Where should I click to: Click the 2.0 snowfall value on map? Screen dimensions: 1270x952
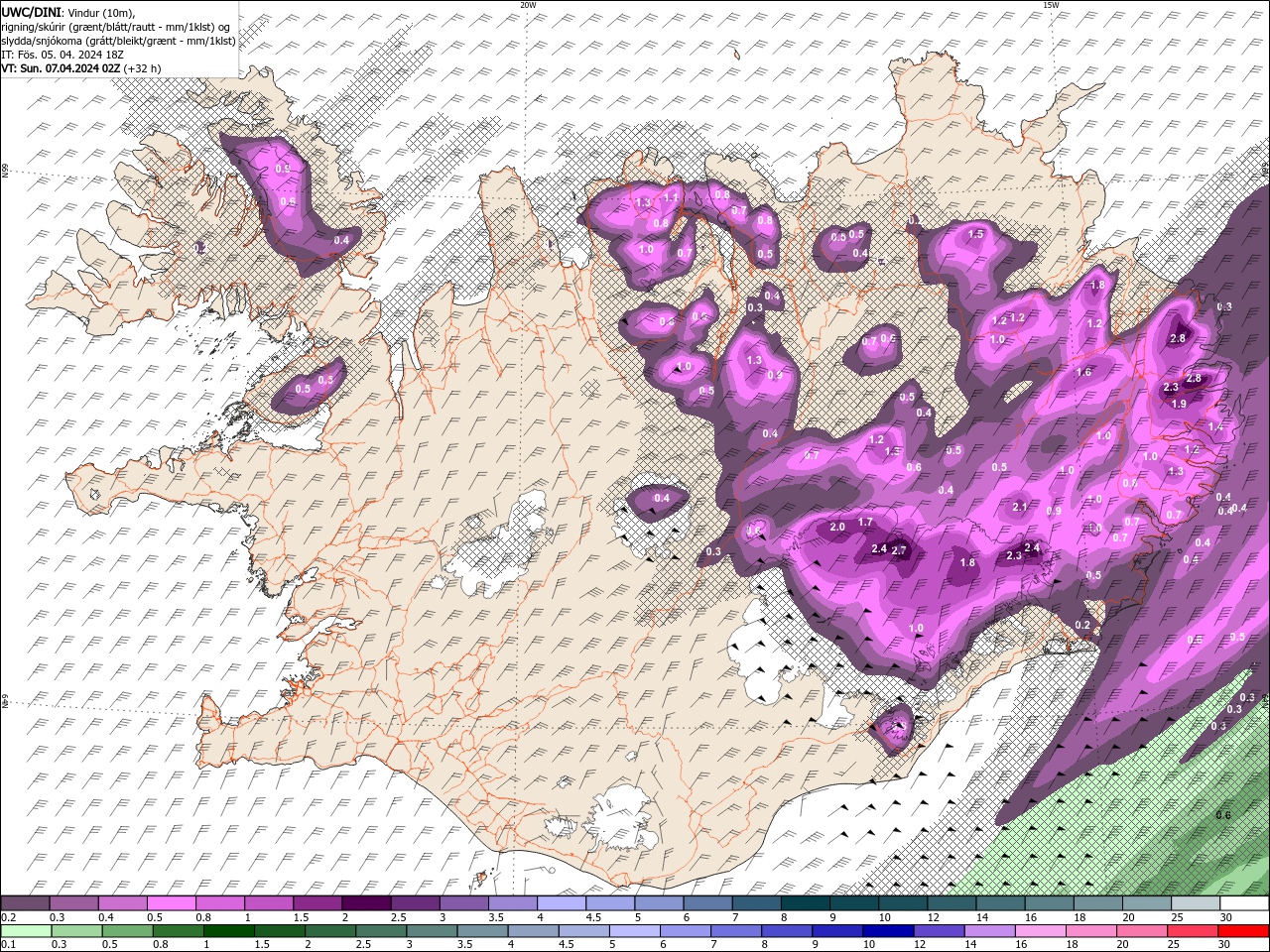click(837, 527)
